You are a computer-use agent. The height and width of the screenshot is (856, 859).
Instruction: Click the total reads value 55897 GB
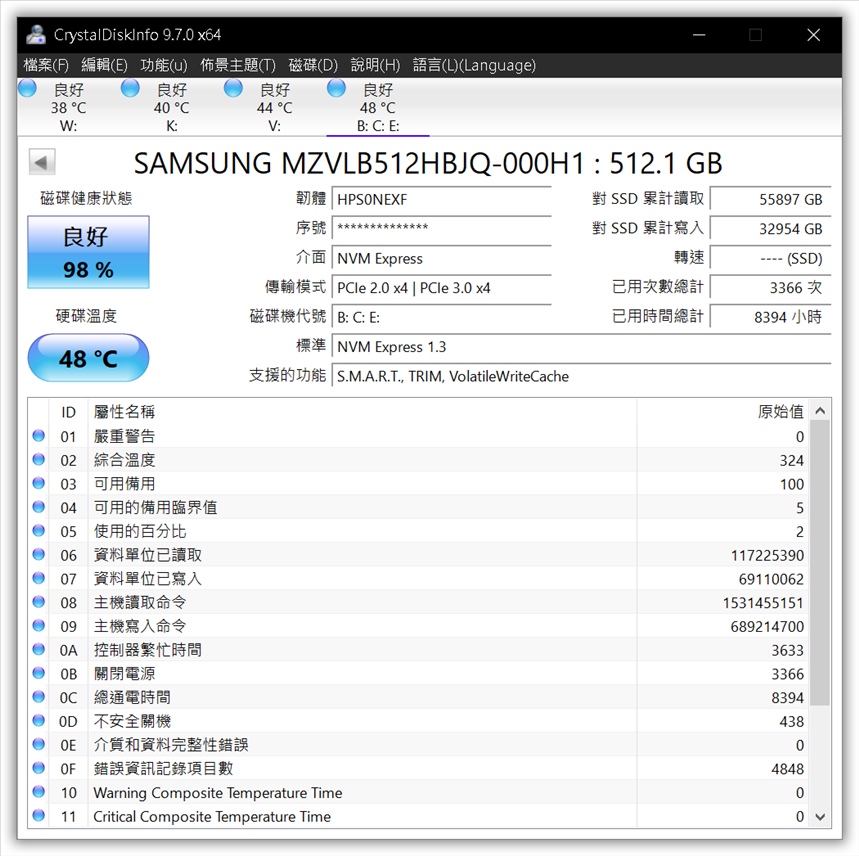click(770, 199)
